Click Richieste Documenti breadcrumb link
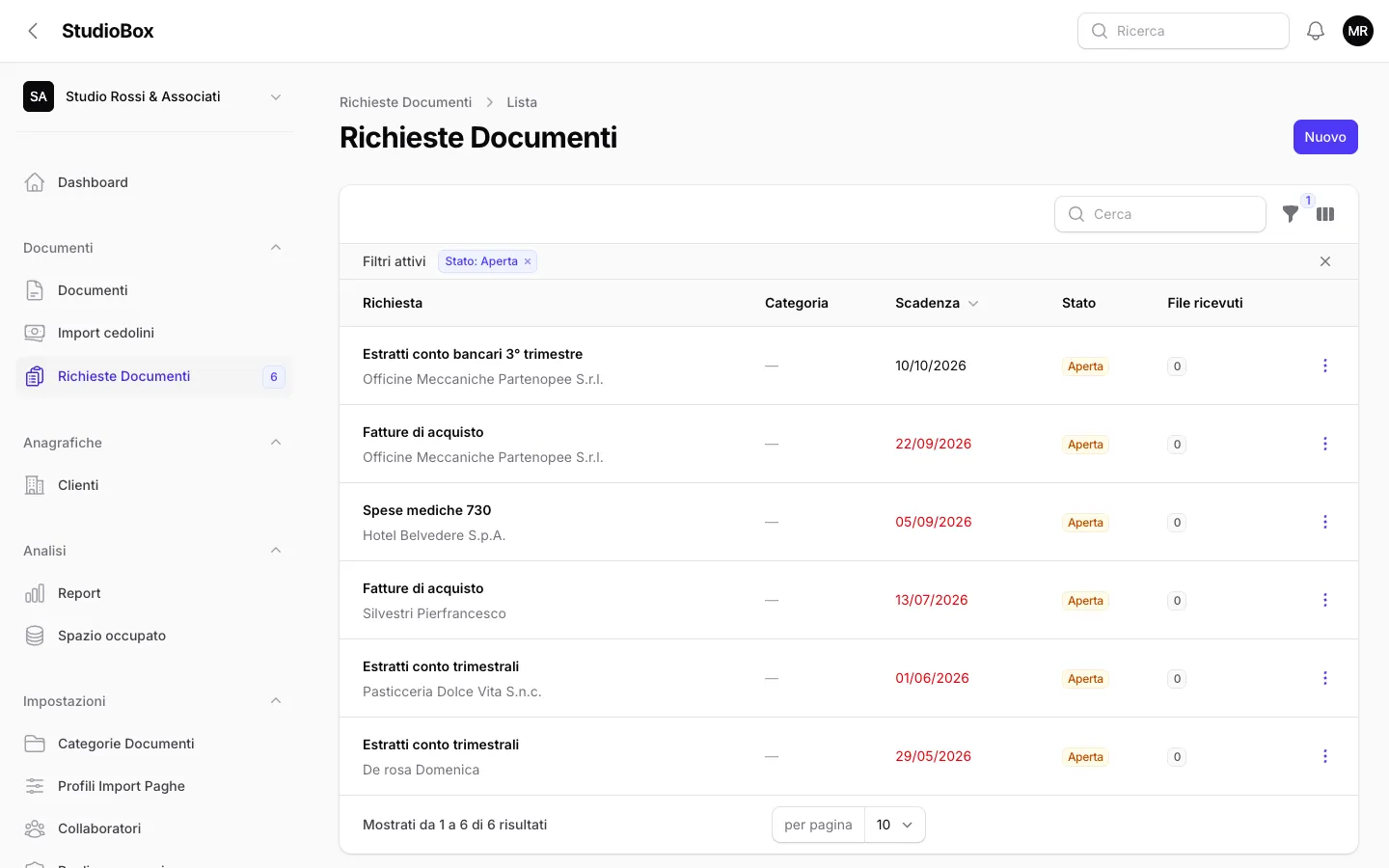Screen dimensions: 1389x868 coord(405,102)
